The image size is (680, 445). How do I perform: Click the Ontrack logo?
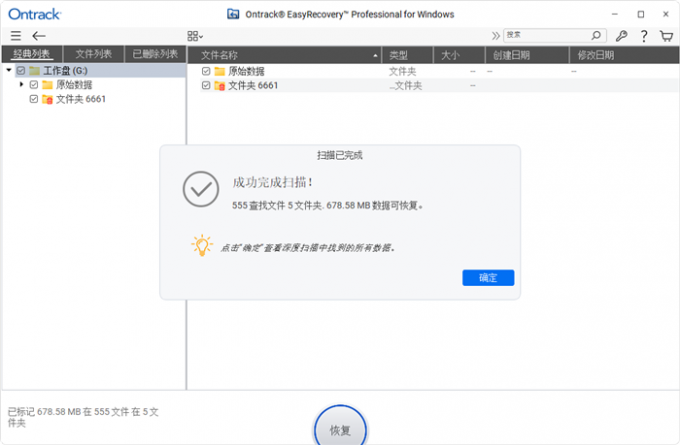coord(35,14)
